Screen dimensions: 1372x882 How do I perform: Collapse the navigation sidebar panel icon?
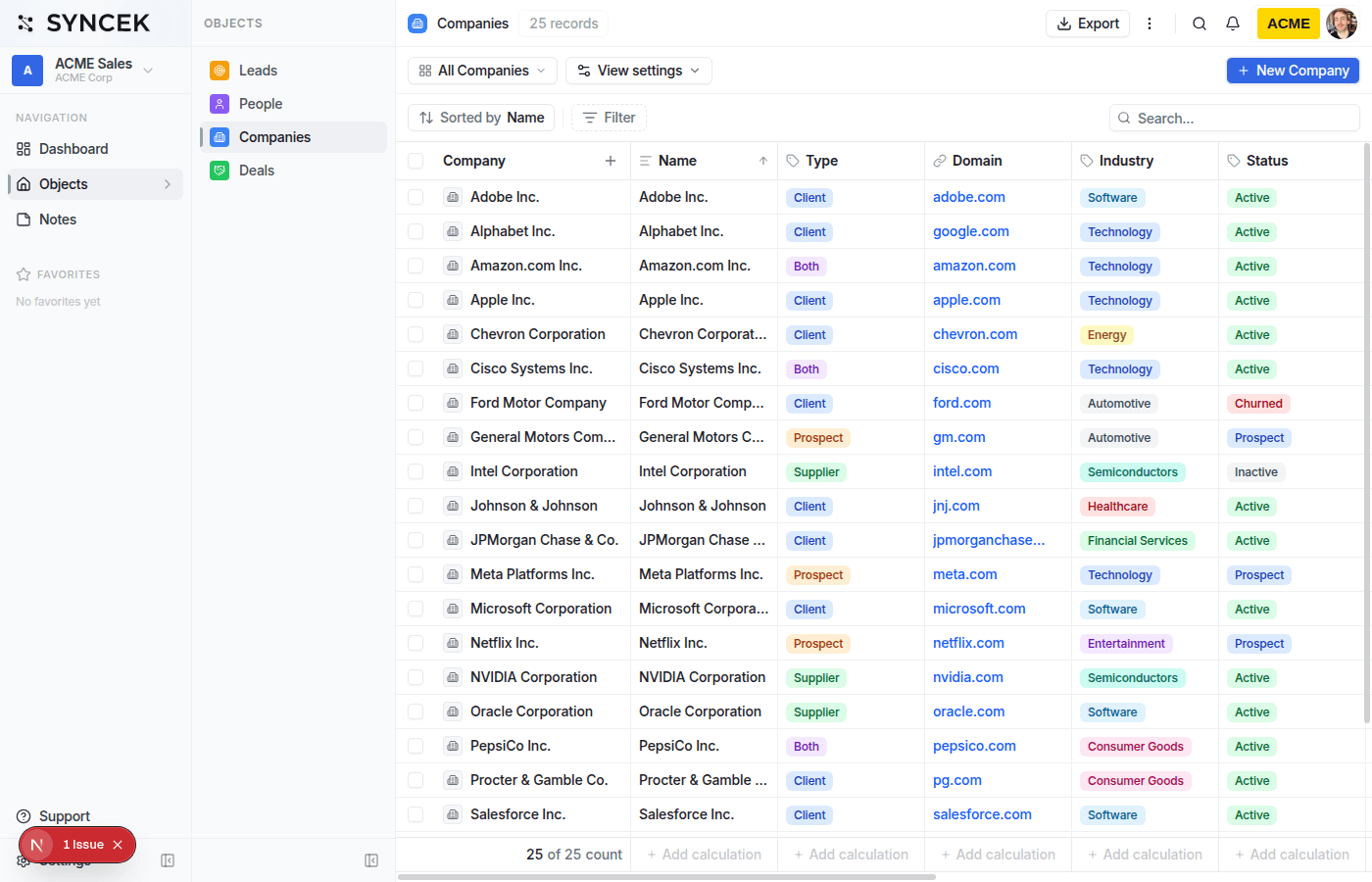point(168,860)
